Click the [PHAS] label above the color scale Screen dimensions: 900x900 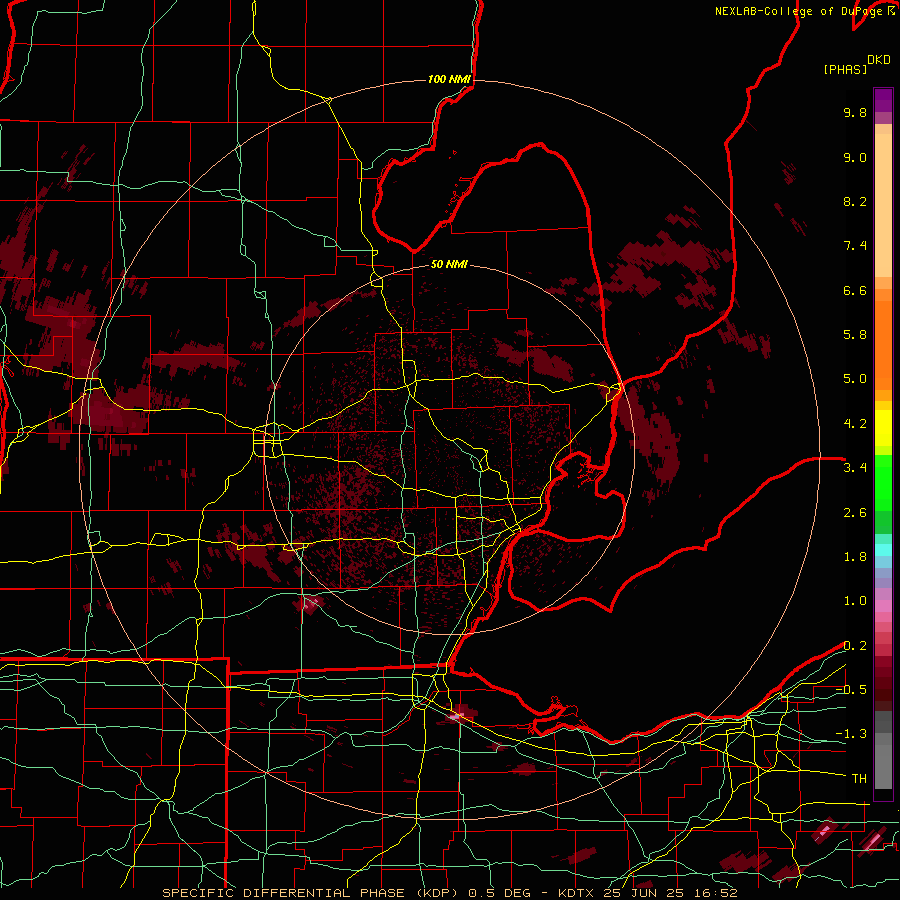pyautogui.click(x=845, y=69)
